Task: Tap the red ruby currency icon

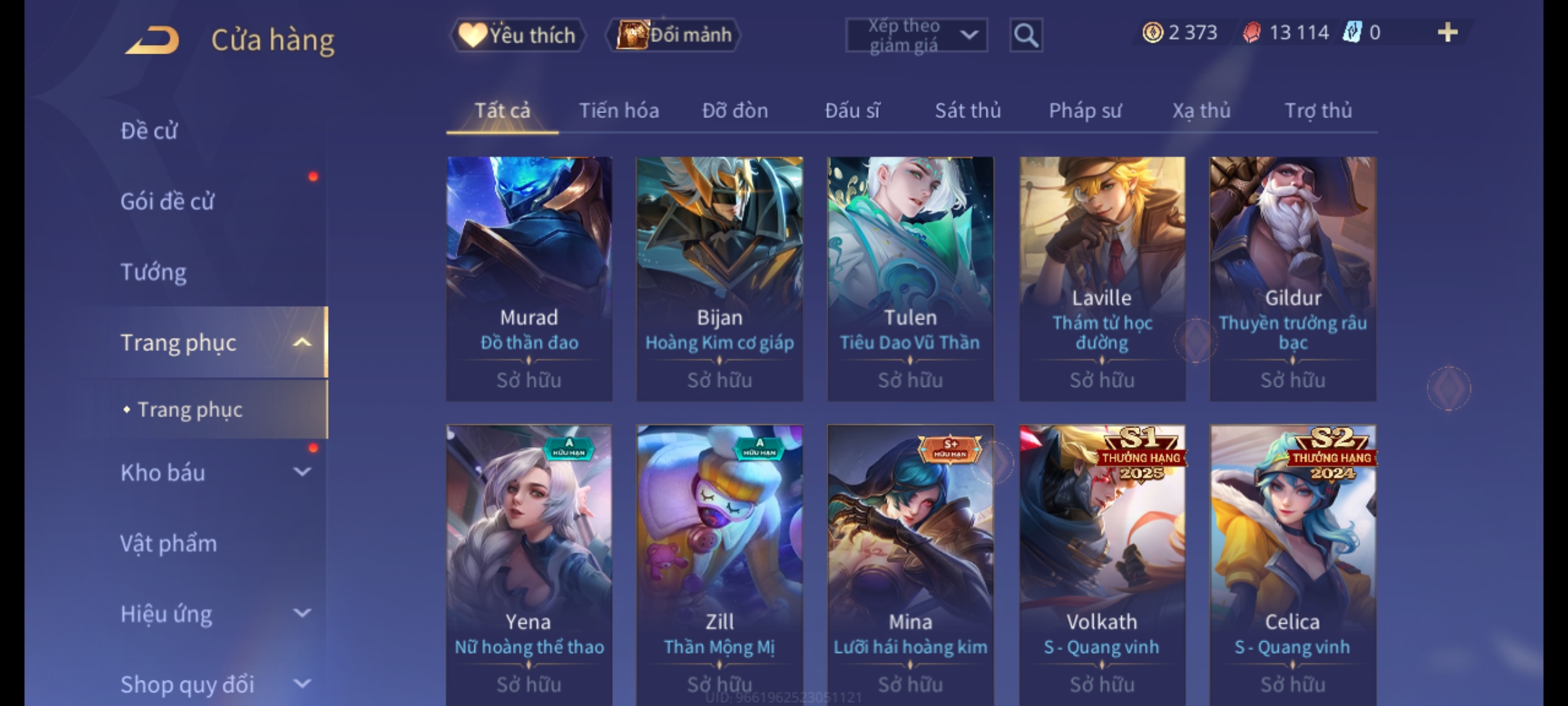Action: tap(1251, 32)
